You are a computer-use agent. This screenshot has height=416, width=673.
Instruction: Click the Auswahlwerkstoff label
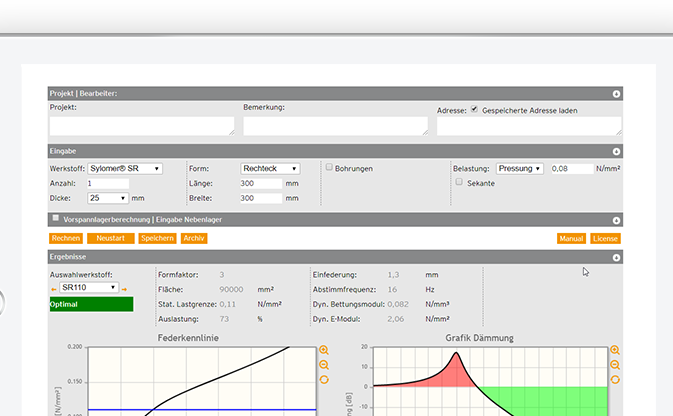coord(81,275)
